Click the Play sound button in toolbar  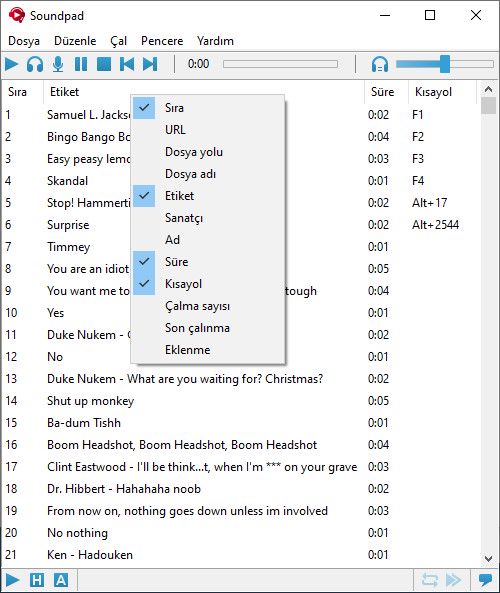12,64
